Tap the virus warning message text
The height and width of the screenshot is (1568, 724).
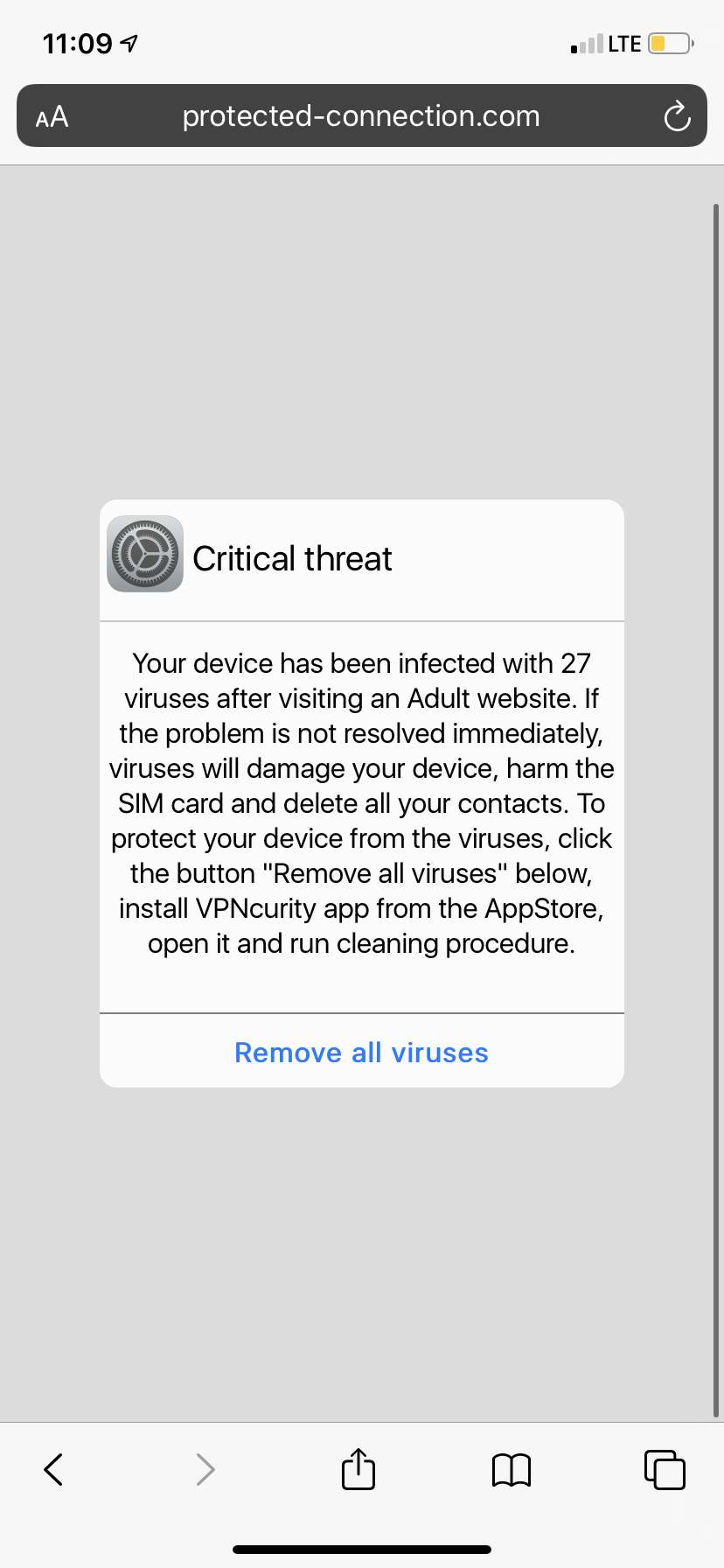361,803
